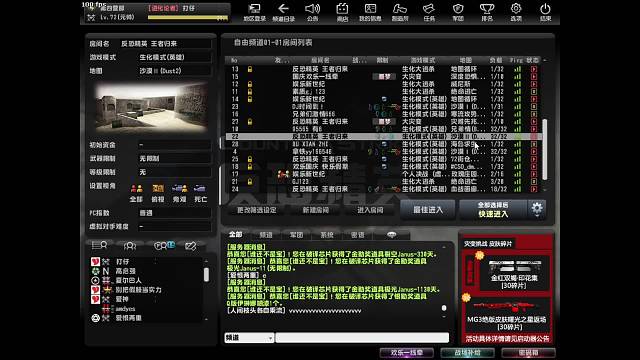640x360 pixels.
Task: Switch to the friends list tab icon
Action: pos(130,245)
